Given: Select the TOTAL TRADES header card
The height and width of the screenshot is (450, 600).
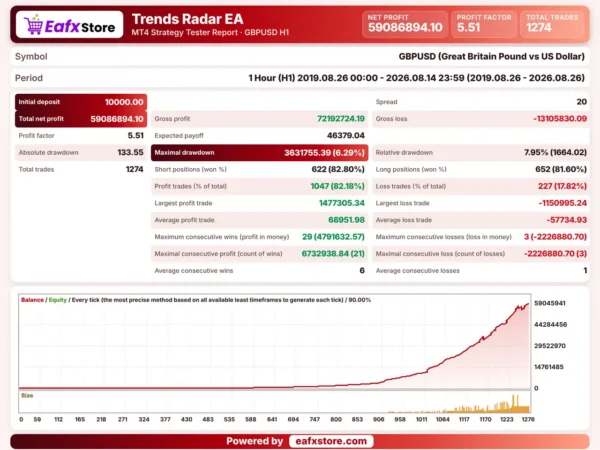Looking at the screenshot, I should [552, 24].
